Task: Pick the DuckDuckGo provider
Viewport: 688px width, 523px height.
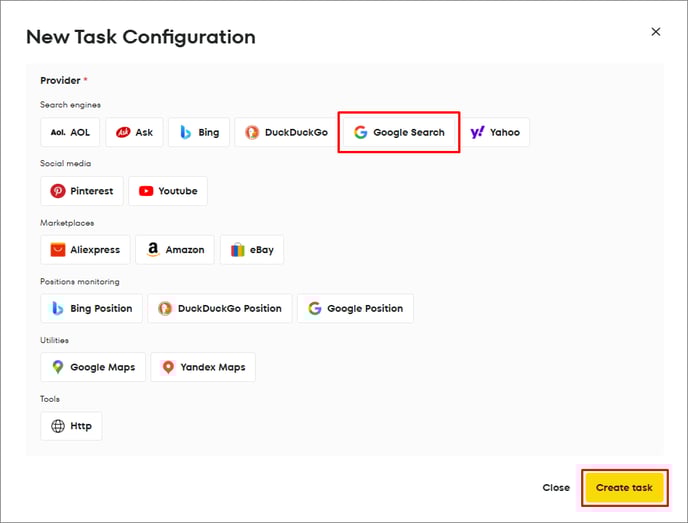Action: [286, 132]
